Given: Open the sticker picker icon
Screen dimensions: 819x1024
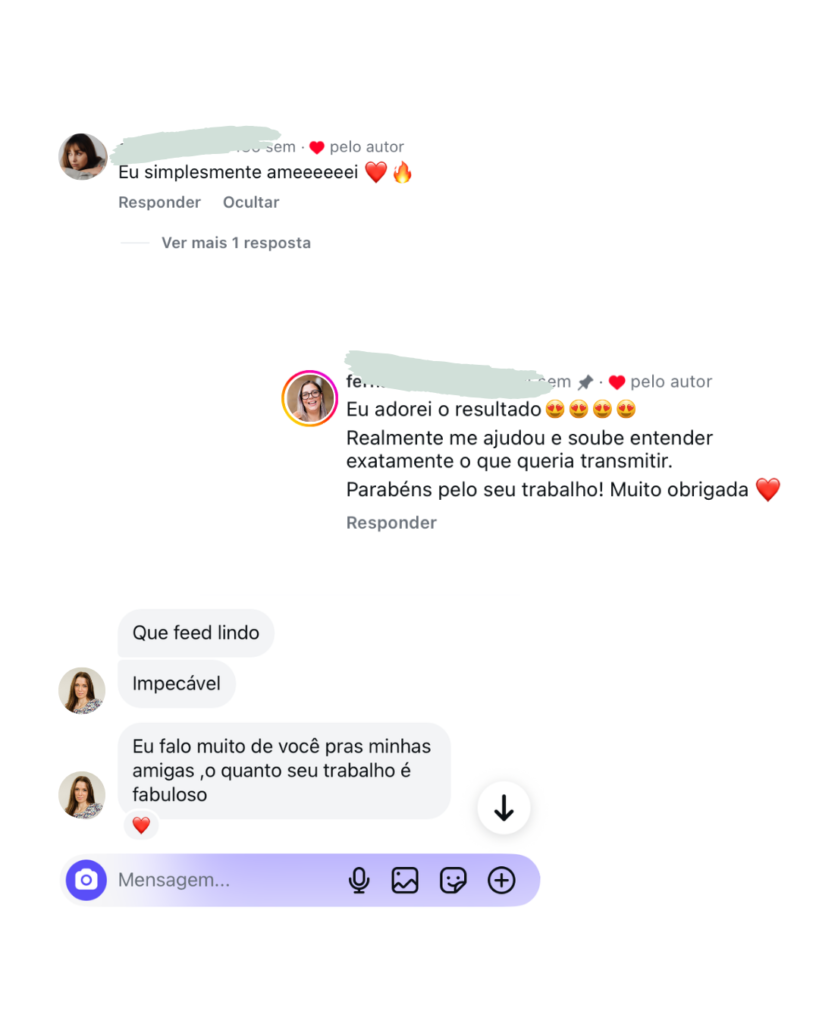Looking at the screenshot, I should [x=453, y=880].
